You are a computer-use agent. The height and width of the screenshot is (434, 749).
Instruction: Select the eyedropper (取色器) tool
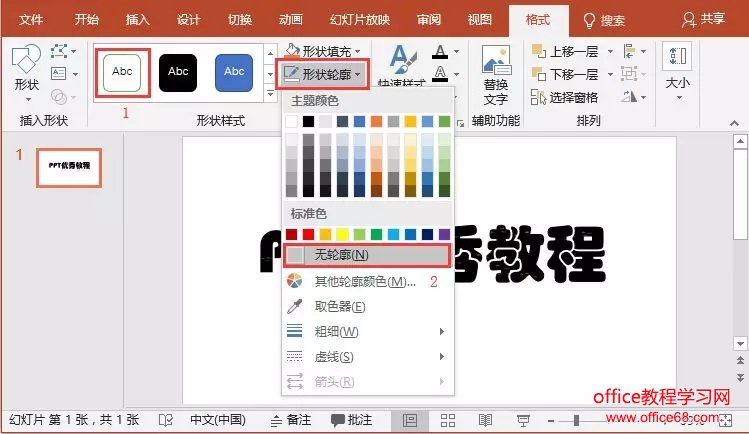[x=340, y=307]
